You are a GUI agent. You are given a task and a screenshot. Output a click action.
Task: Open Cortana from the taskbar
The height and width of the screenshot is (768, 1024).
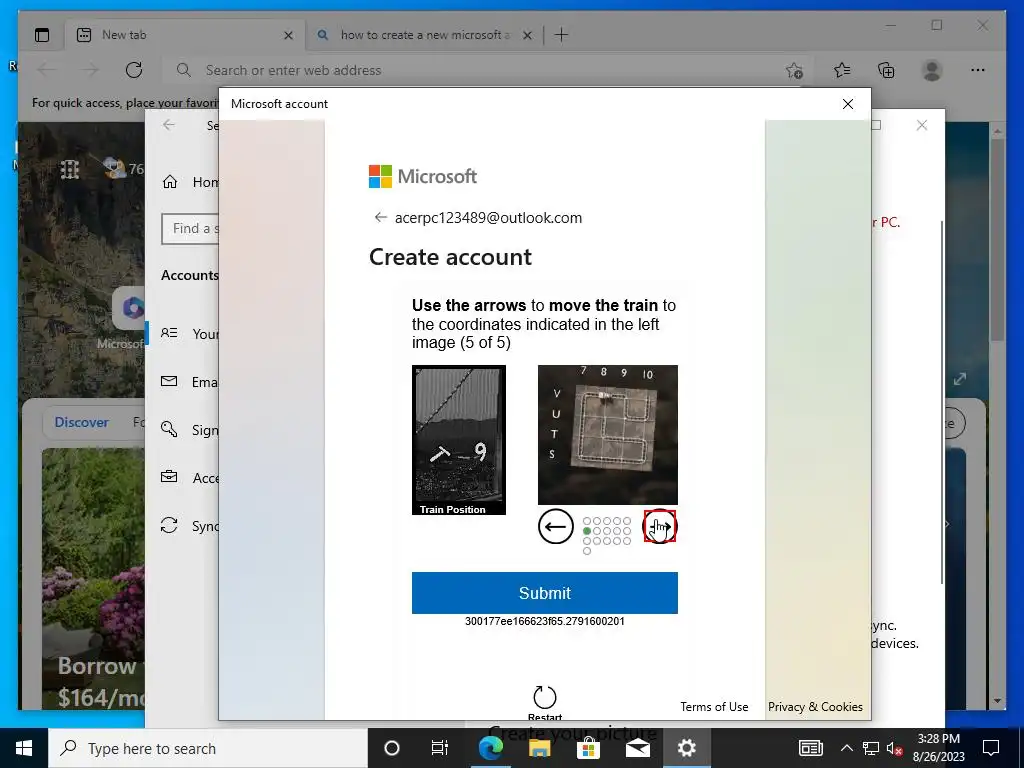click(392, 748)
